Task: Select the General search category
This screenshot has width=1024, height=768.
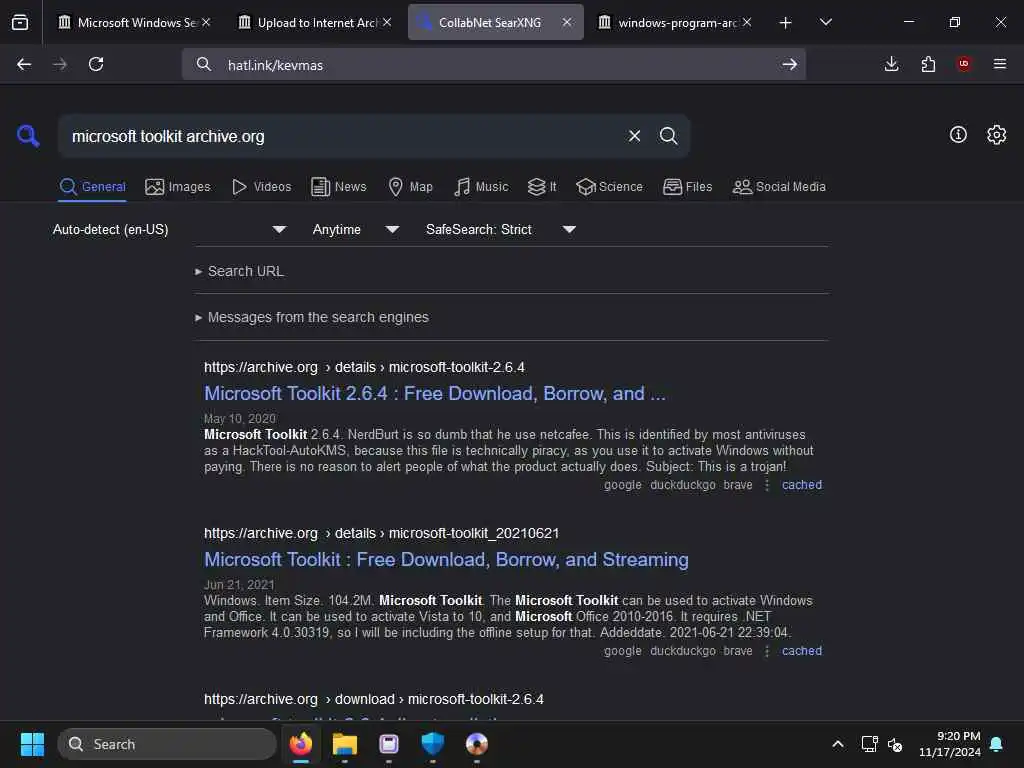Action: pyautogui.click(x=92, y=187)
